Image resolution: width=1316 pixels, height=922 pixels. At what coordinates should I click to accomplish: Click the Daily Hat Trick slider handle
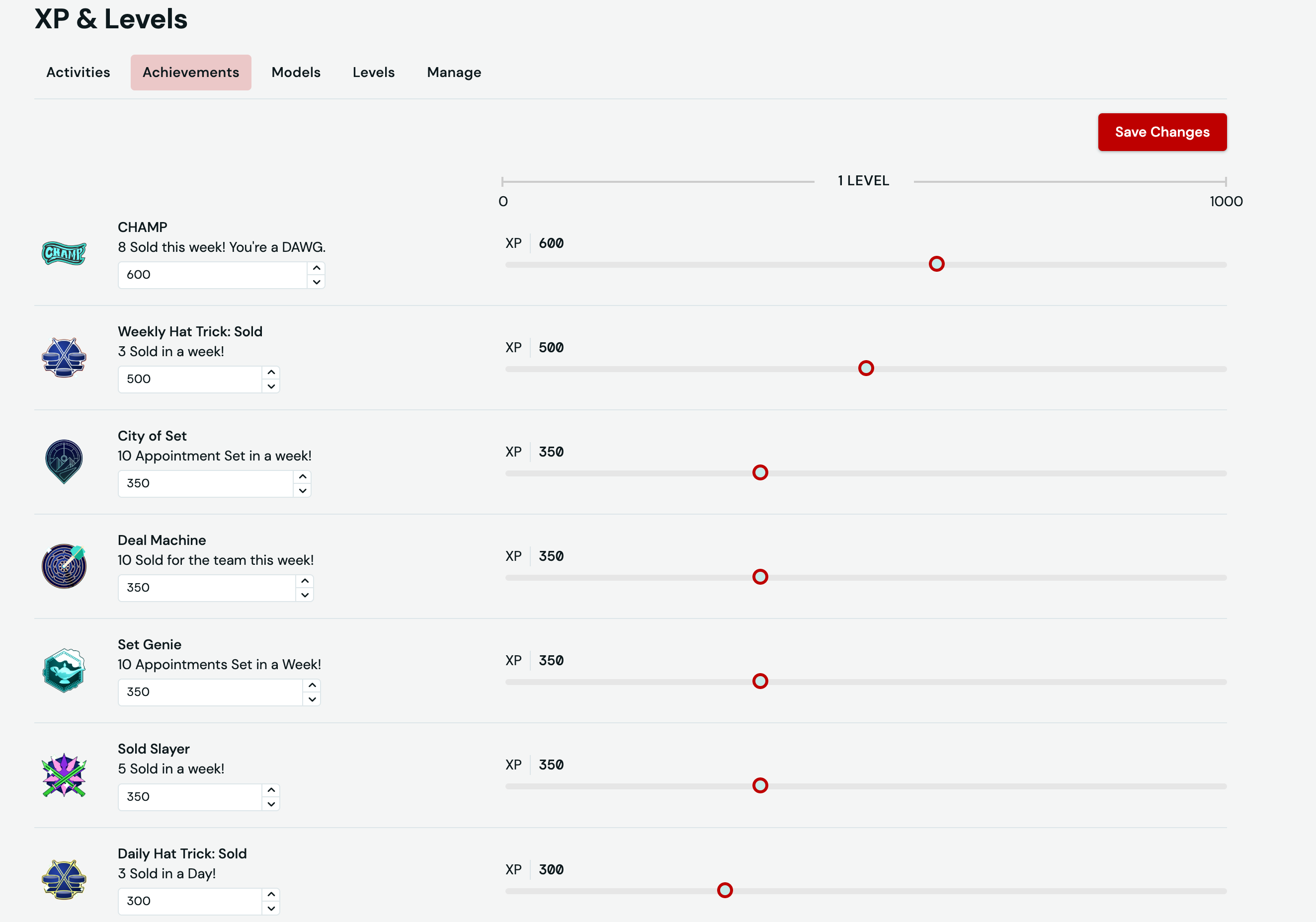click(725, 890)
